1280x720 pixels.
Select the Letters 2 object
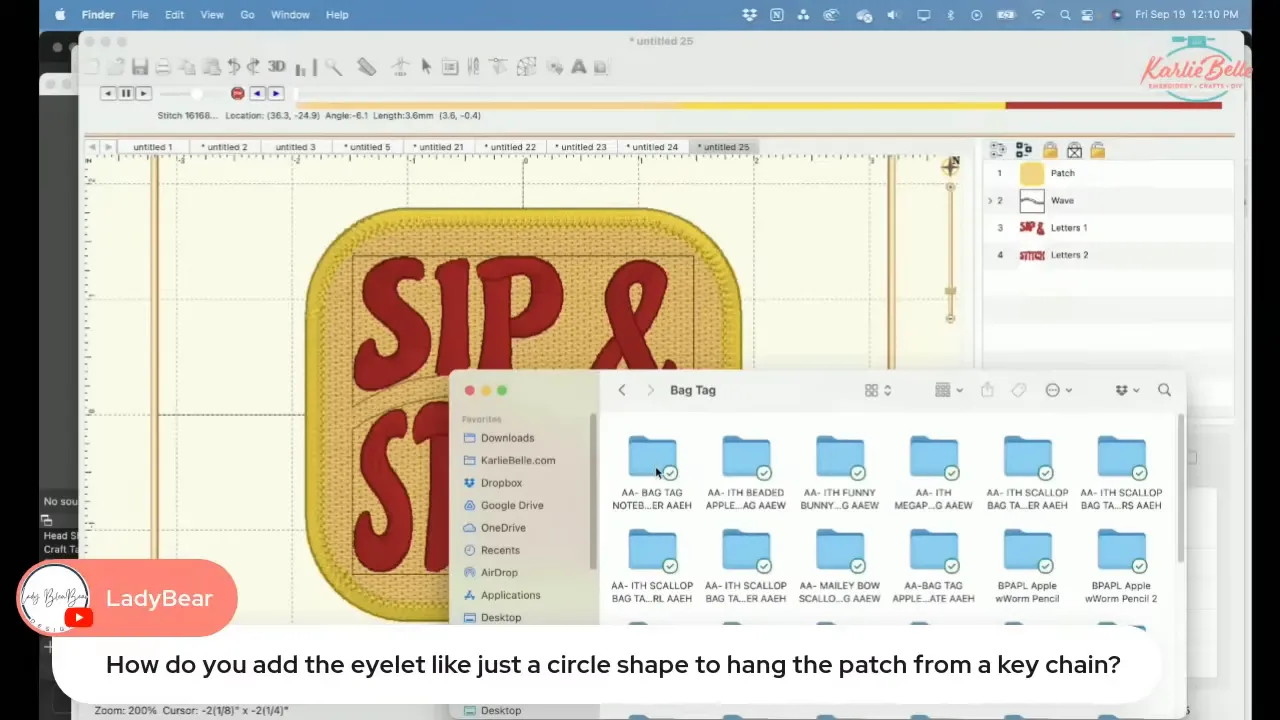coord(1108,255)
